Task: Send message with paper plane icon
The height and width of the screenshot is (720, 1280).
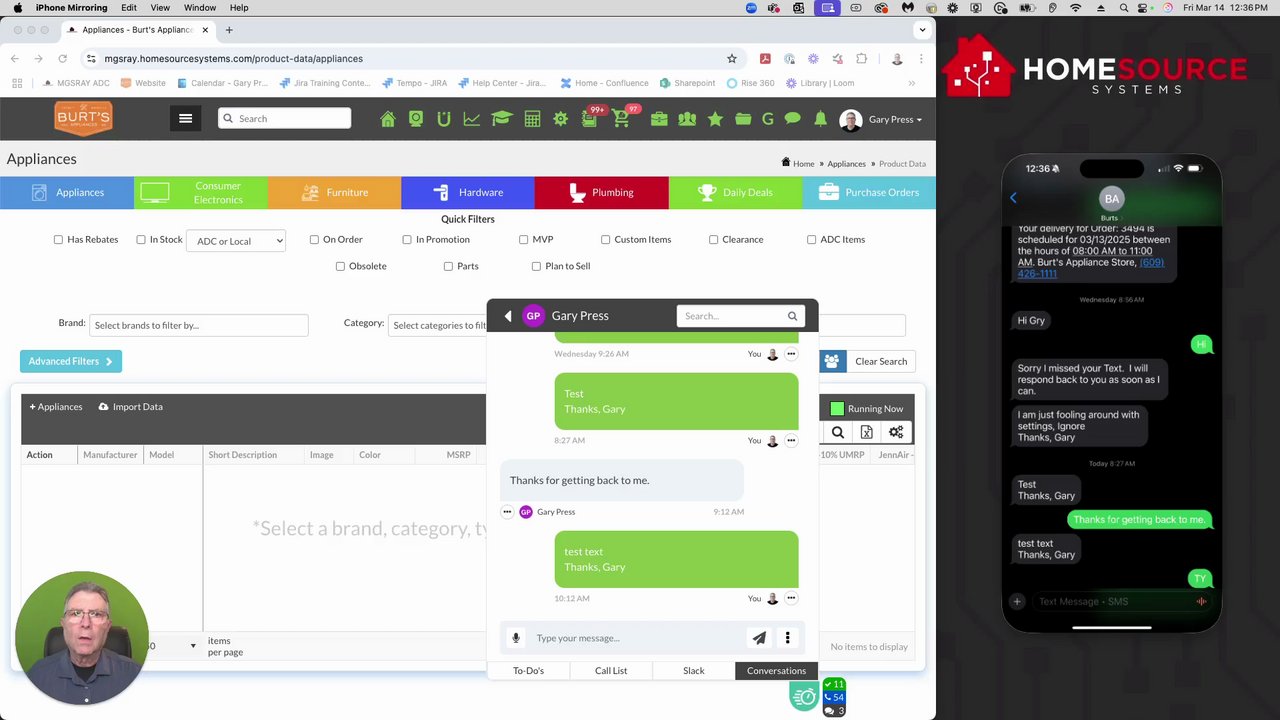Action: (760, 638)
